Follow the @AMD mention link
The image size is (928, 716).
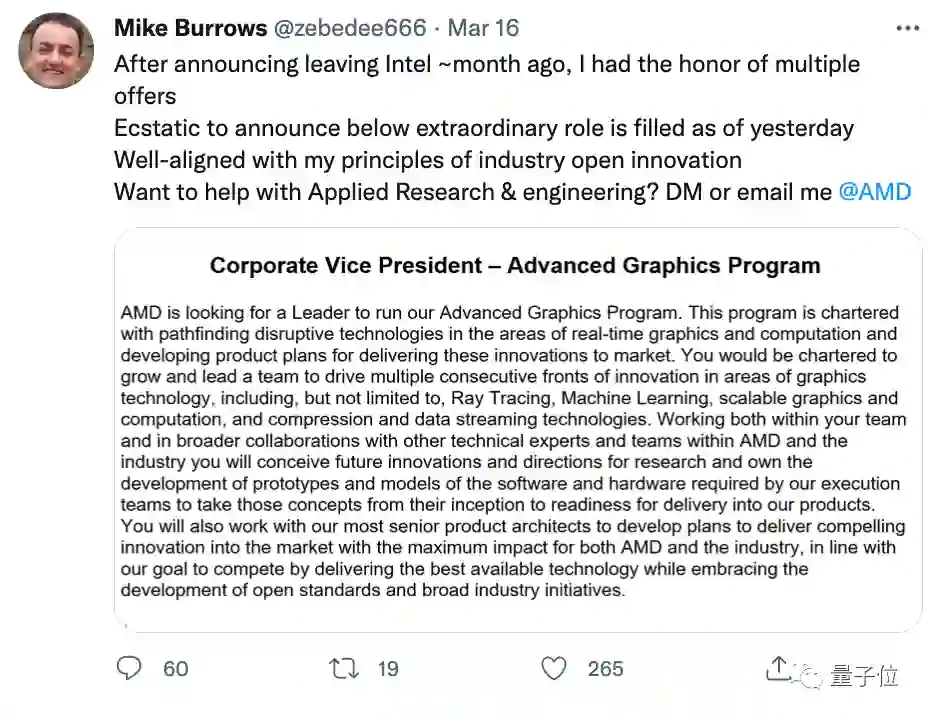[874, 191]
